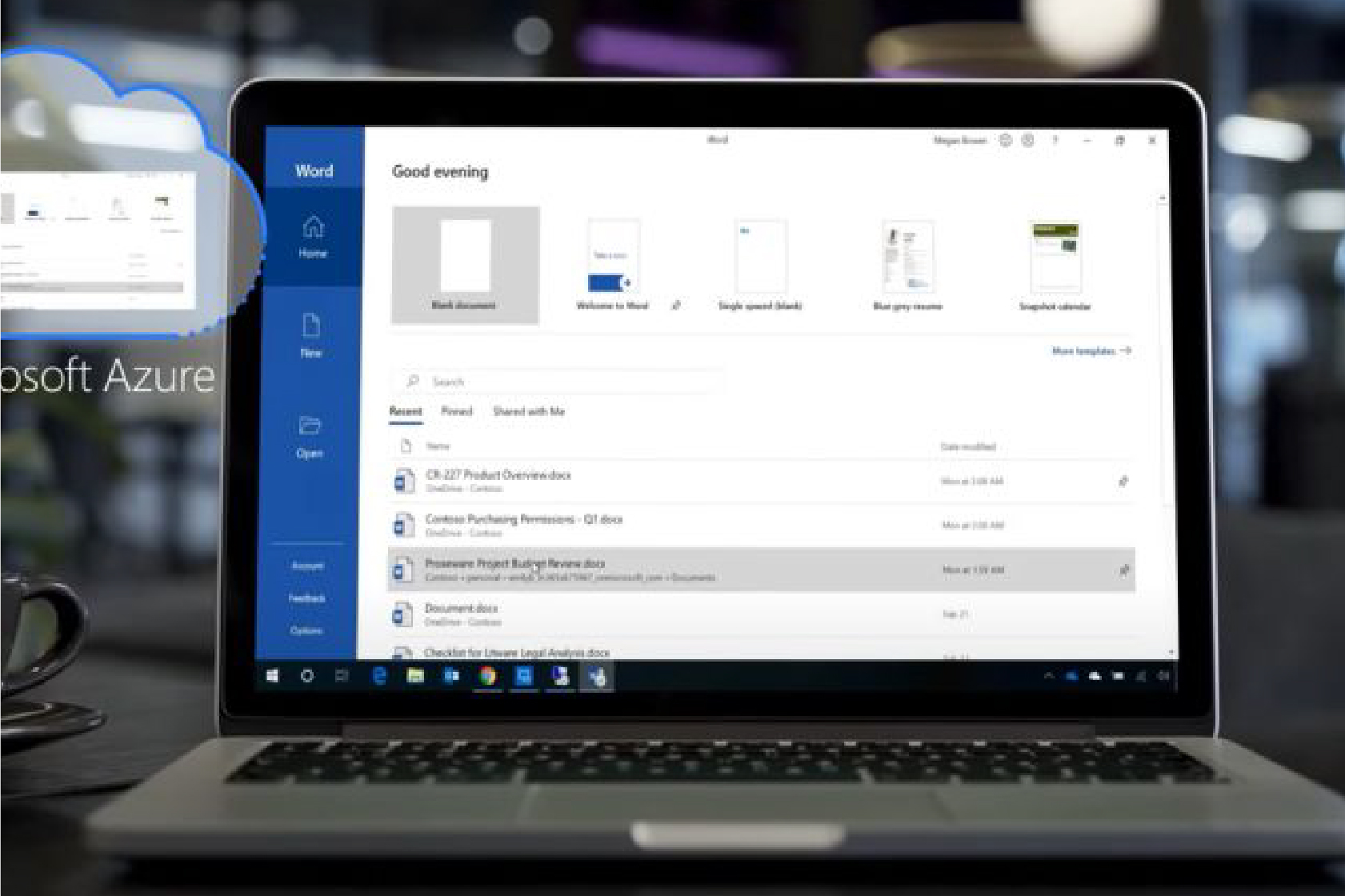
Task: Open Proseware Project Budget Review.docx
Action: pyautogui.click(x=761, y=570)
